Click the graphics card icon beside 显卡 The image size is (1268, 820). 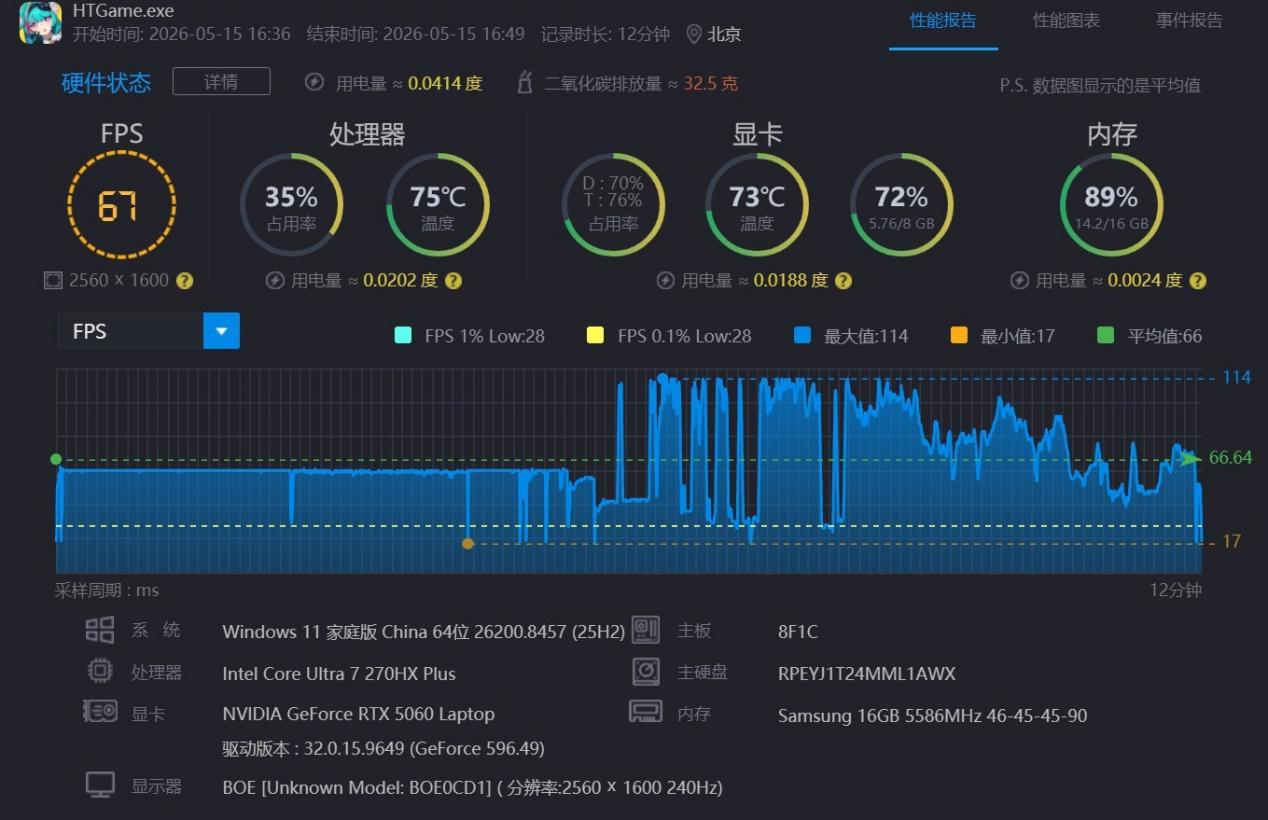point(100,712)
